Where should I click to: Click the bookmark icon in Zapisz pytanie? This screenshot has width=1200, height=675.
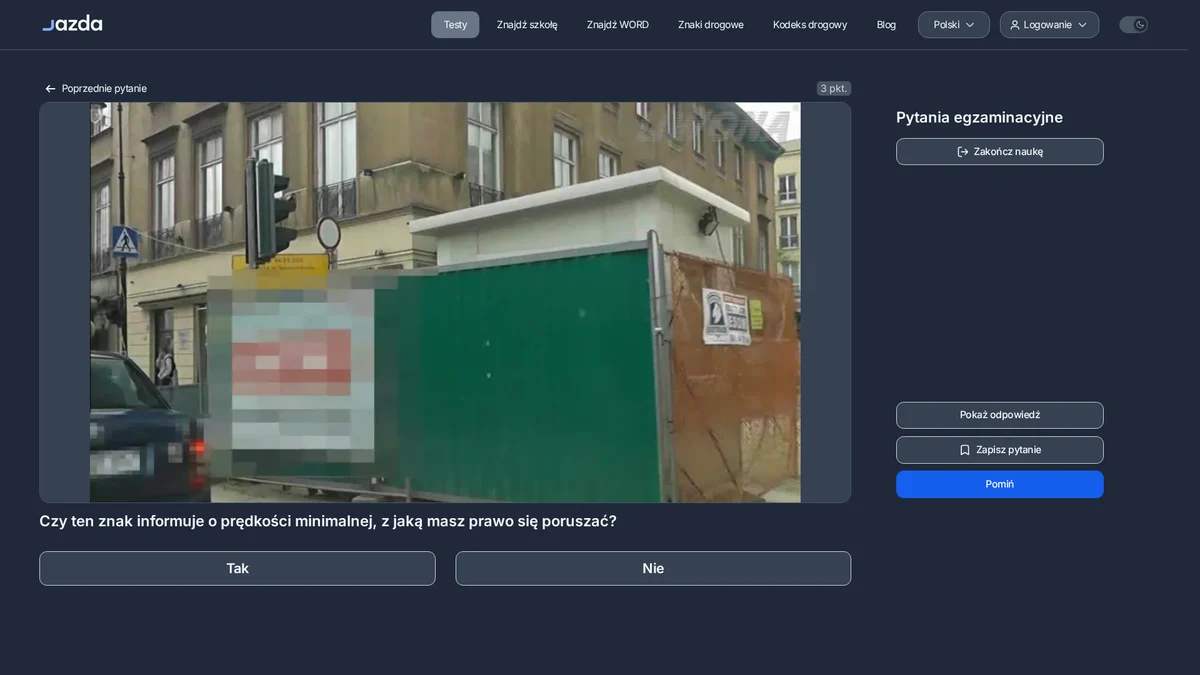pos(965,450)
